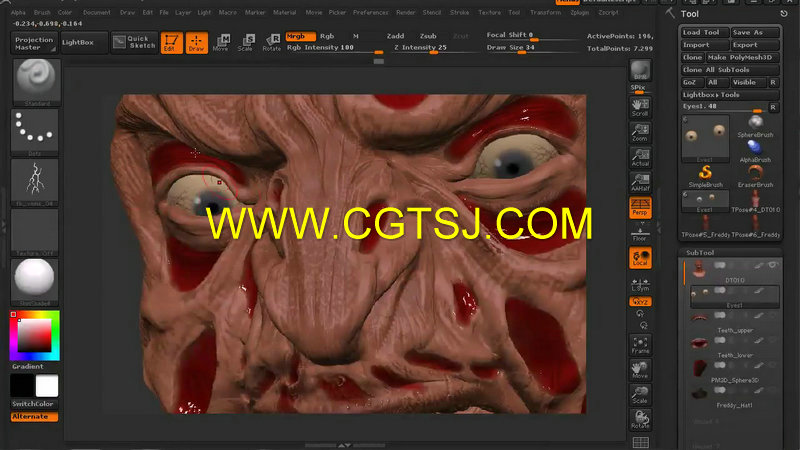
Task: Enable Zsub sculpting mode
Action: 428,36
